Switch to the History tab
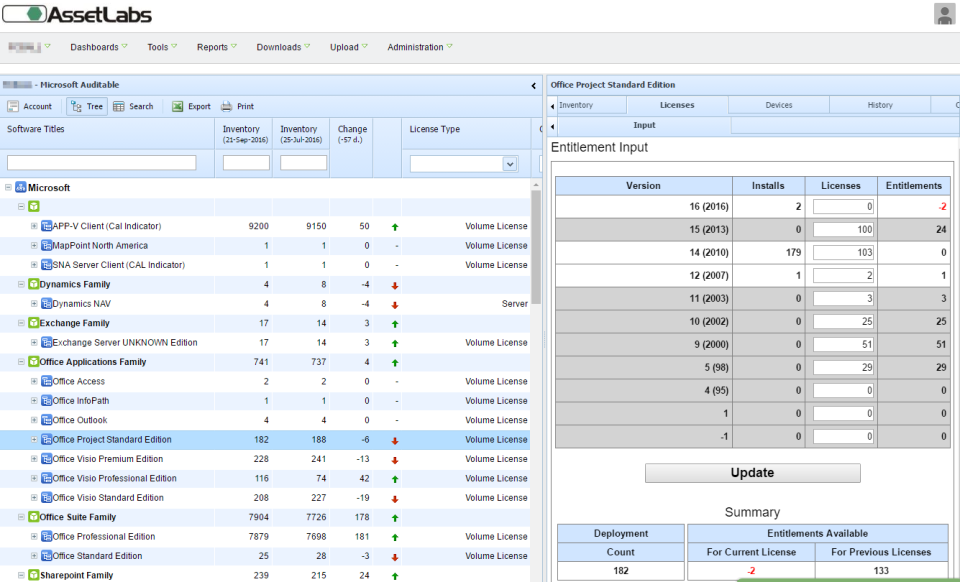The height and width of the screenshot is (582, 960). click(x=879, y=105)
